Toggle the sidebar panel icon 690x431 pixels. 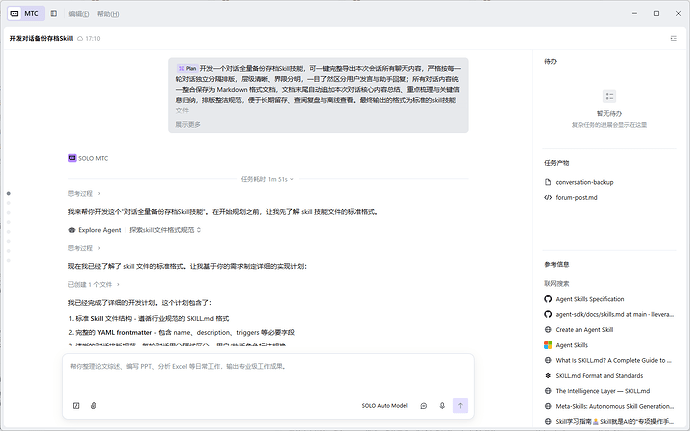click(54, 14)
